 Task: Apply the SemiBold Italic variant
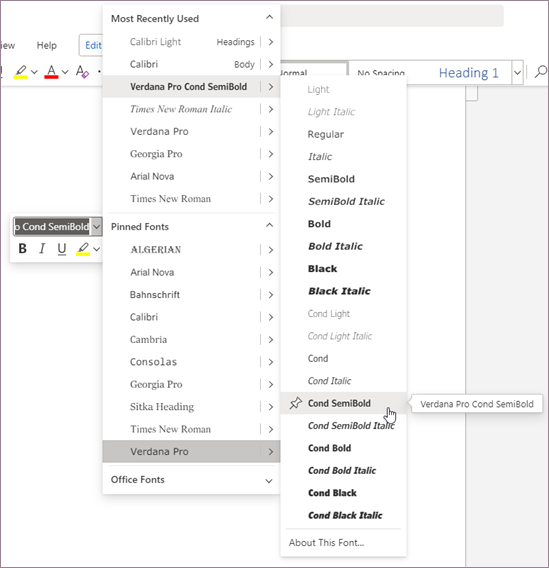tap(343, 202)
